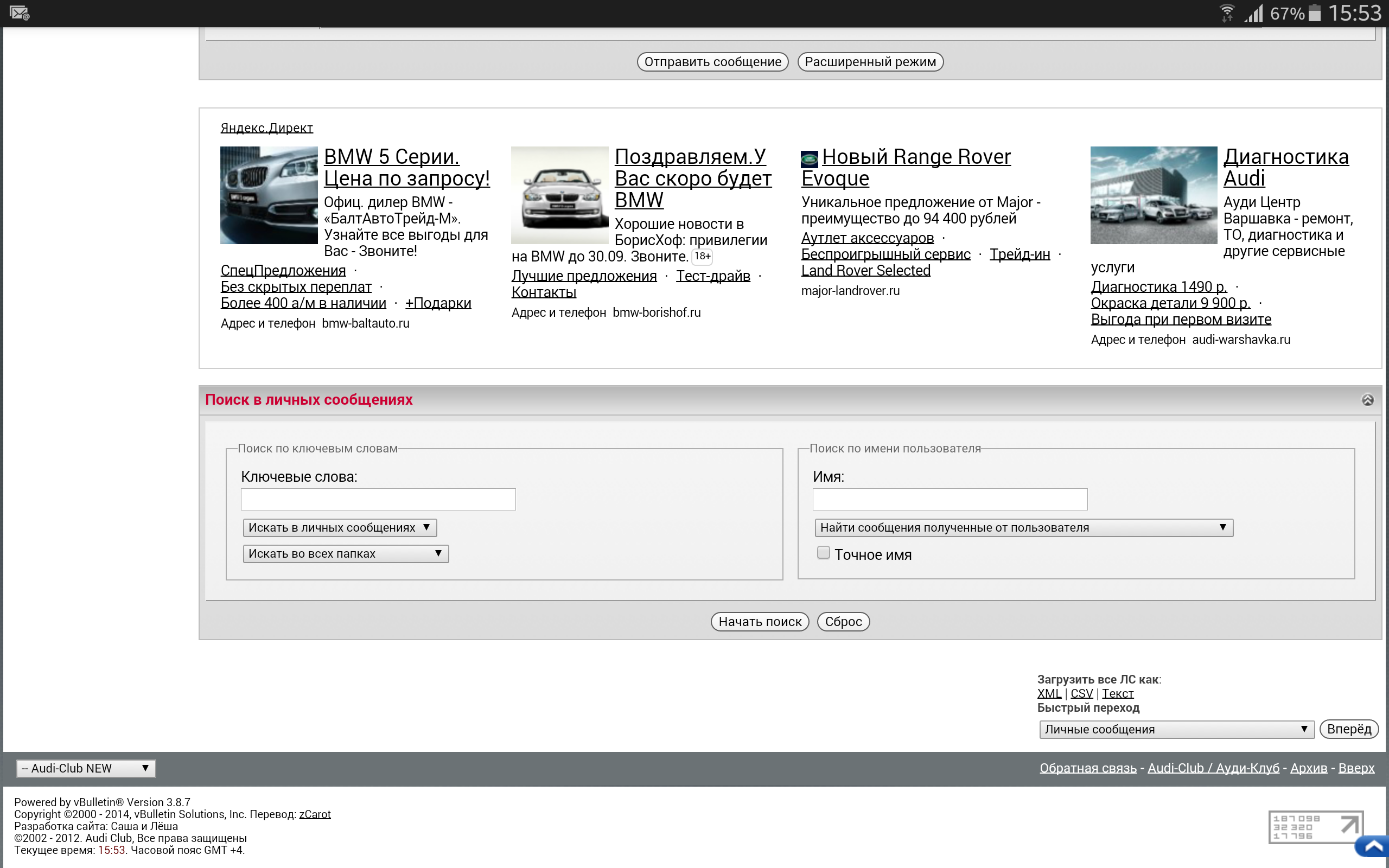1389x868 pixels.
Task: Click the Сброс button
Action: (843, 622)
